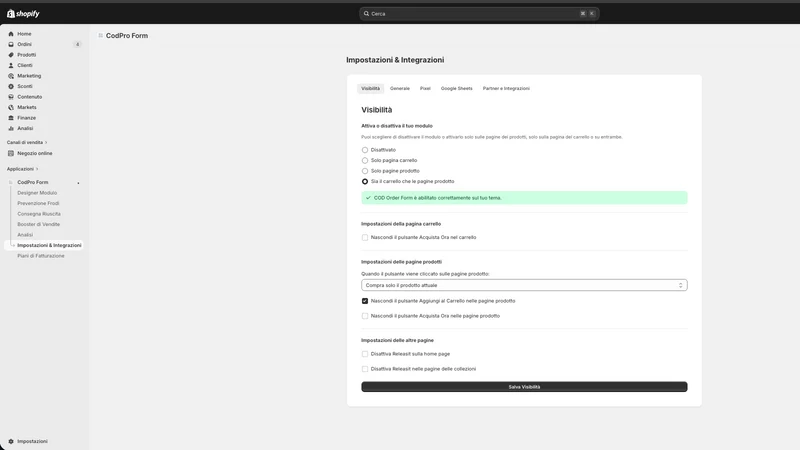This screenshot has width=800, height=450.
Task: Click the Home icon in sidebar
Action: click(x=11, y=34)
